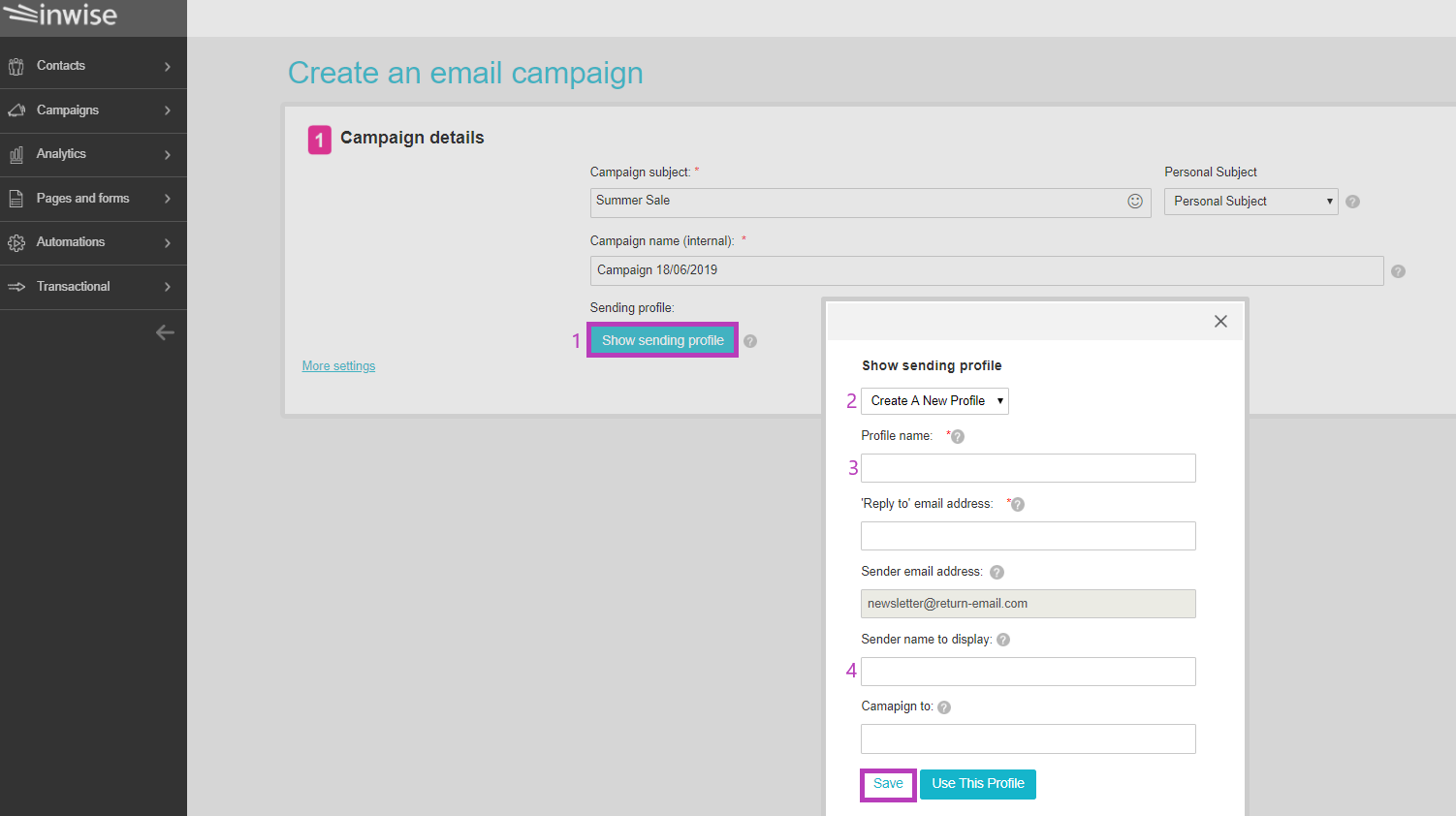Save the new sending profile
Viewport: 1456px width, 816px height.
(887, 784)
